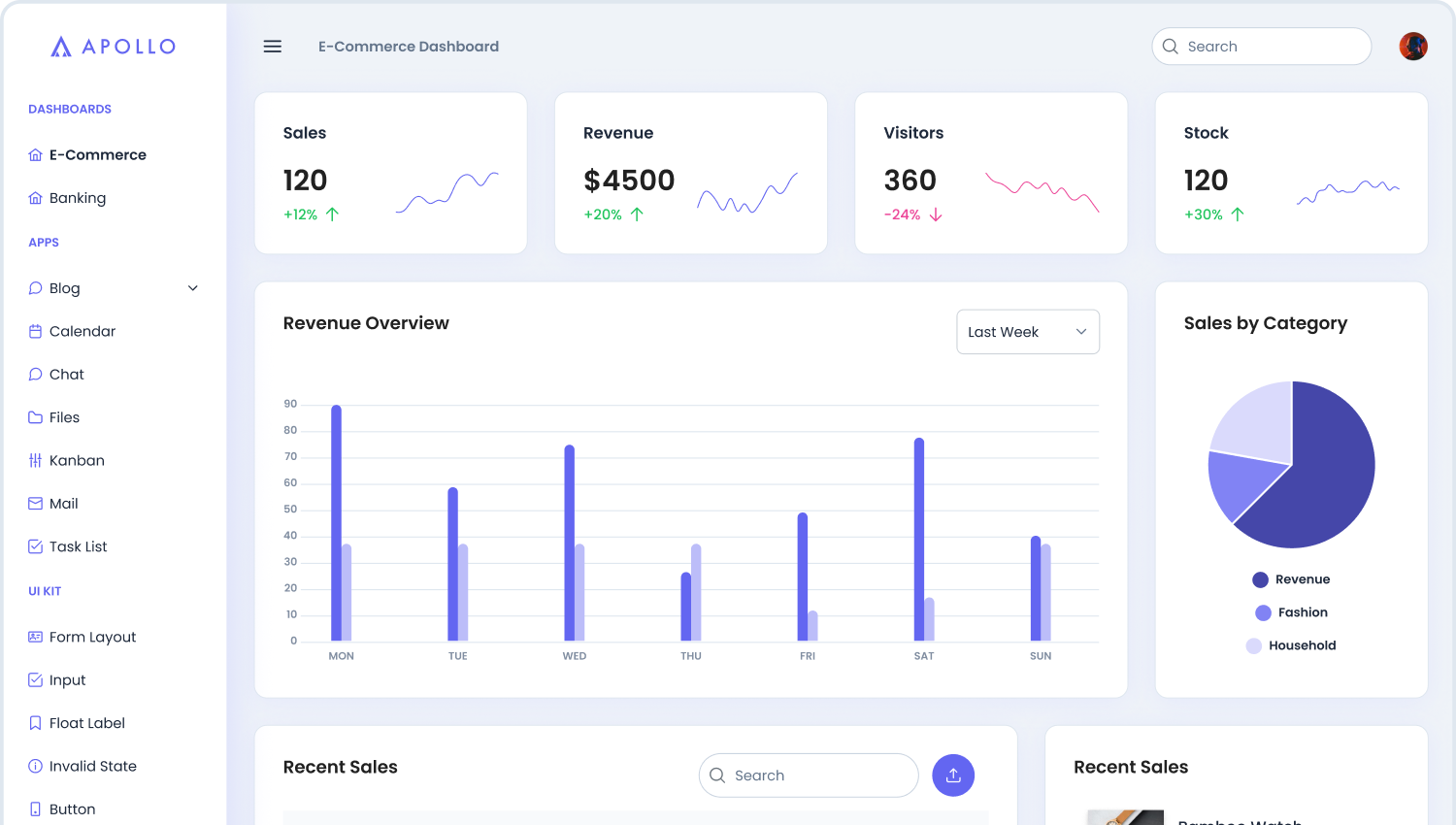Click the Mail envelope icon
The height and width of the screenshot is (825, 1456).
pos(36,504)
